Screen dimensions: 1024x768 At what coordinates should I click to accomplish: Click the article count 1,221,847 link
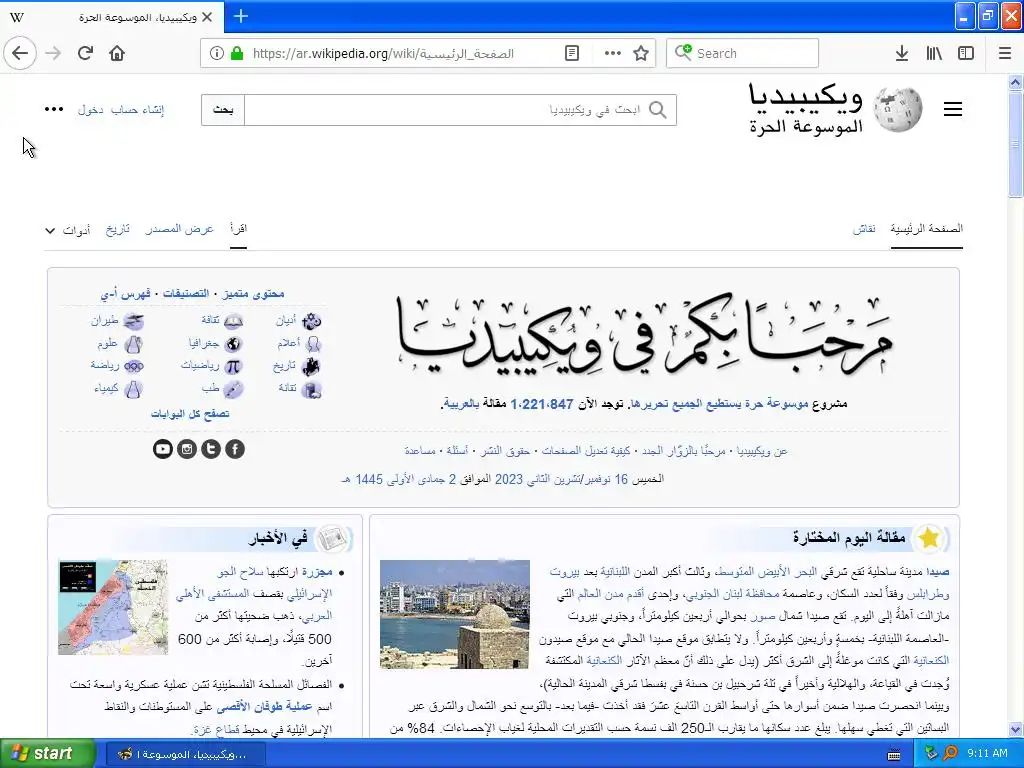541,404
